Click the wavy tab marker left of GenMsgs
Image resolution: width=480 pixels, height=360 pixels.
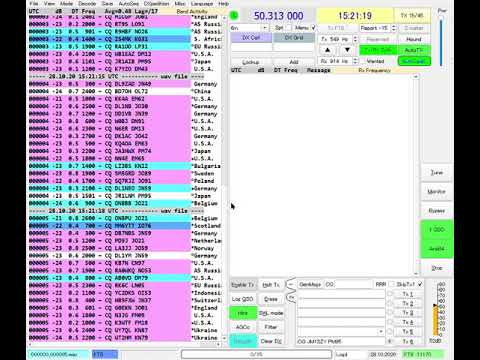(x=291, y=285)
